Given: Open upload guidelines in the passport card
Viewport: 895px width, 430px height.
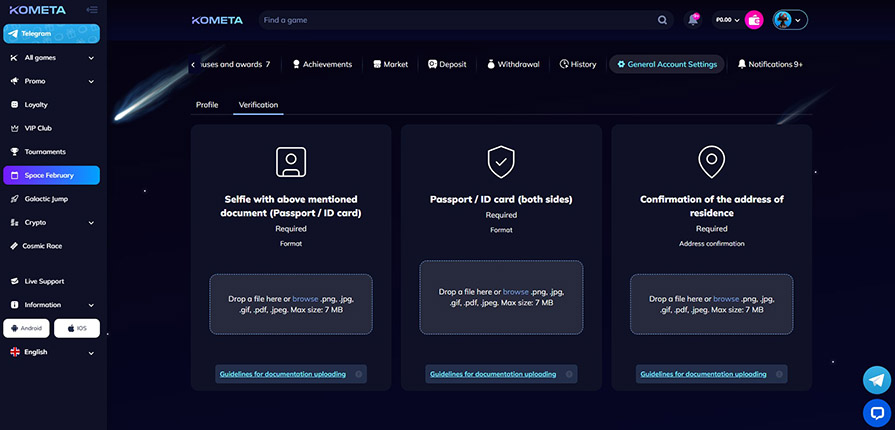Looking at the screenshot, I should click(493, 375).
